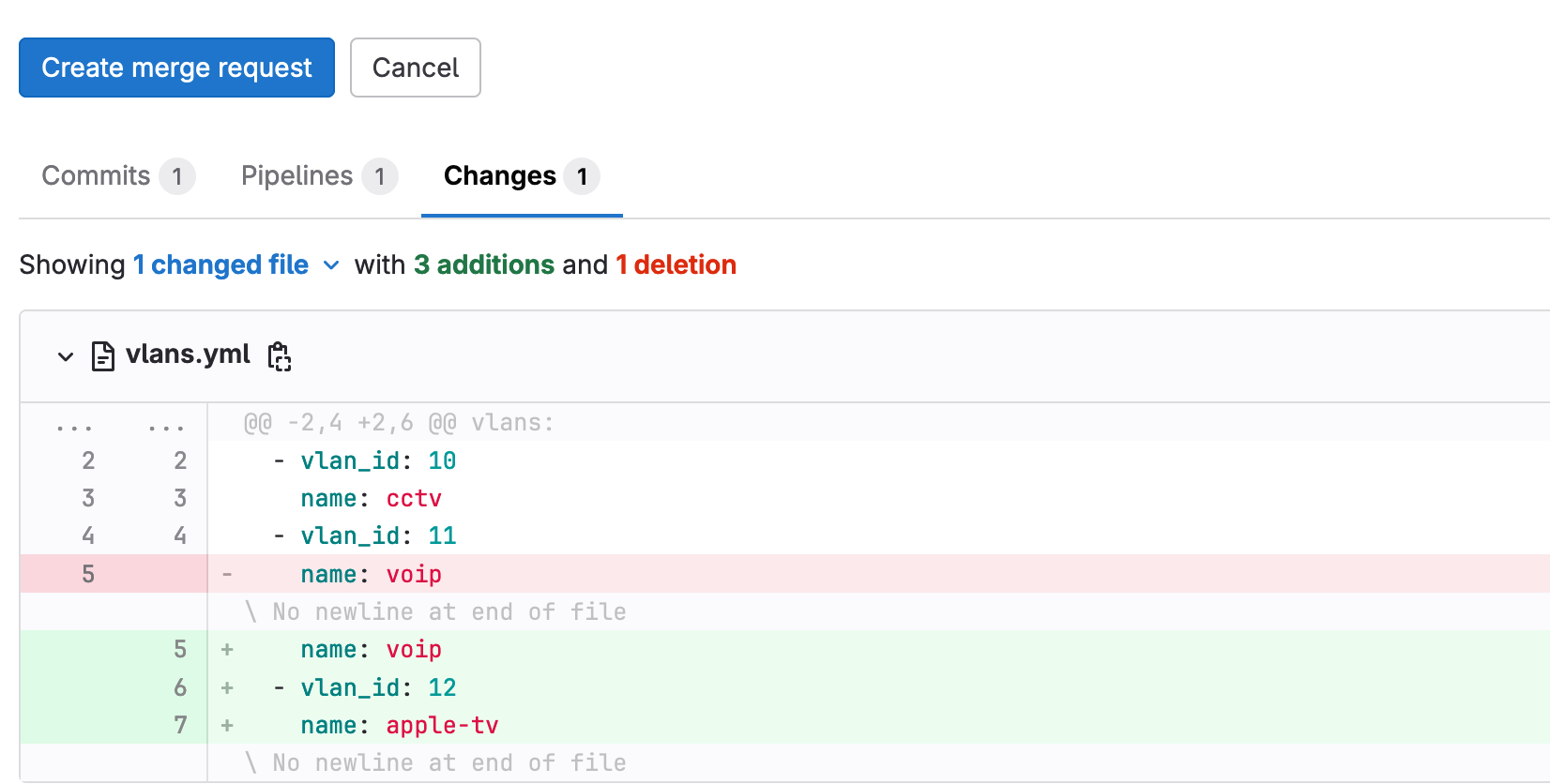Viewport: 1550px width, 784px height.
Task: Click new line number 6
Action: coord(180,687)
